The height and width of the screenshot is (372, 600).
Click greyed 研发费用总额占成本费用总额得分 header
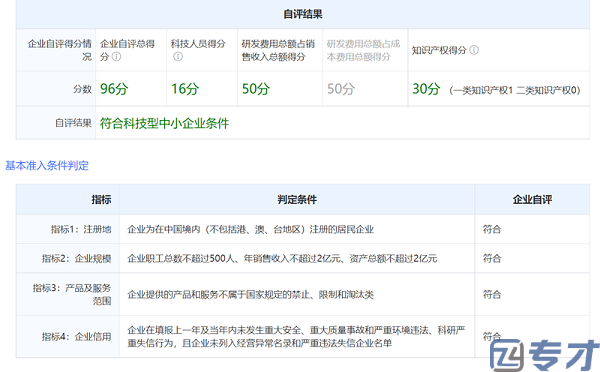(363, 50)
